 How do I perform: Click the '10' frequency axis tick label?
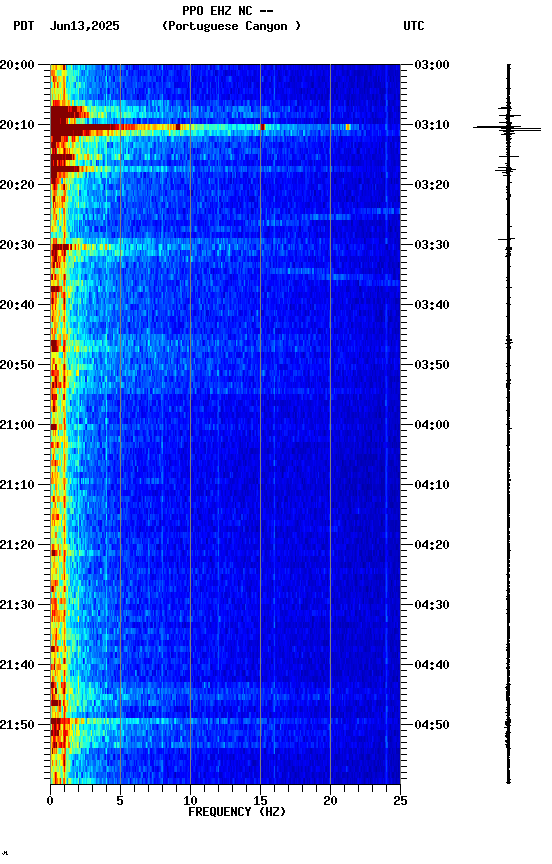click(x=190, y=801)
